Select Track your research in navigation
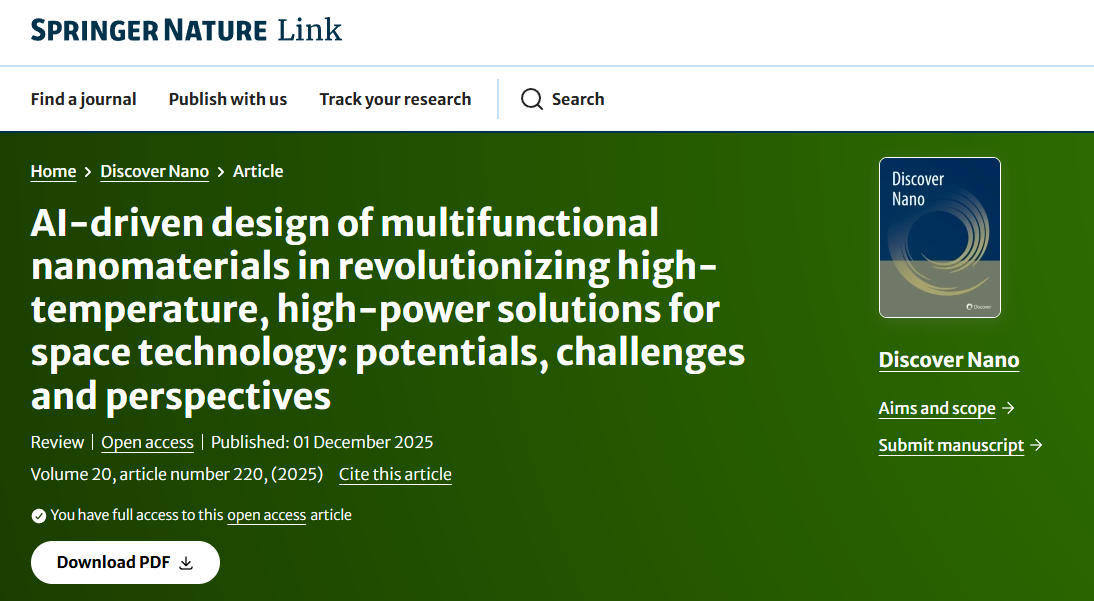 click(x=395, y=99)
